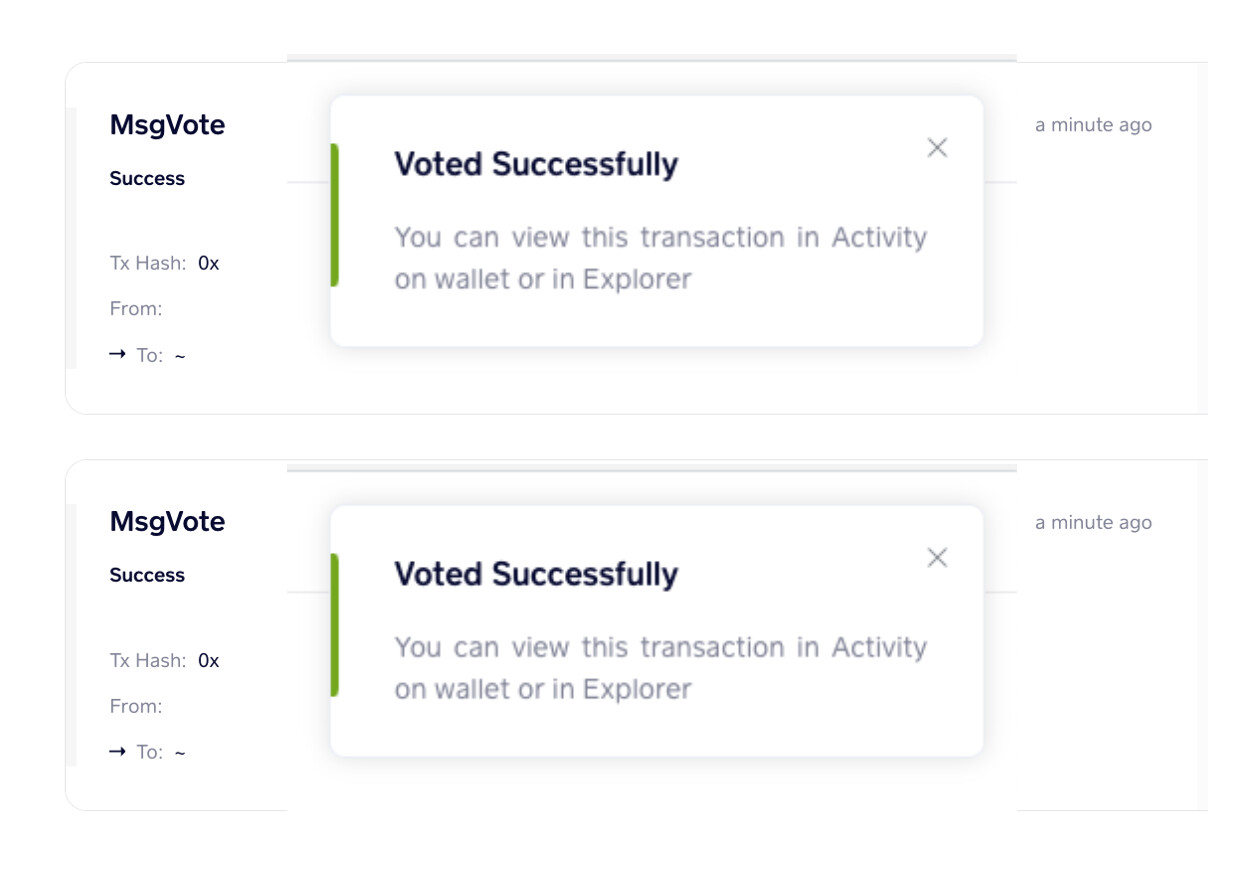Image resolution: width=1247 pixels, height=879 pixels.
Task: Click the arrow icon in the bottom card
Action: pos(118,751)
